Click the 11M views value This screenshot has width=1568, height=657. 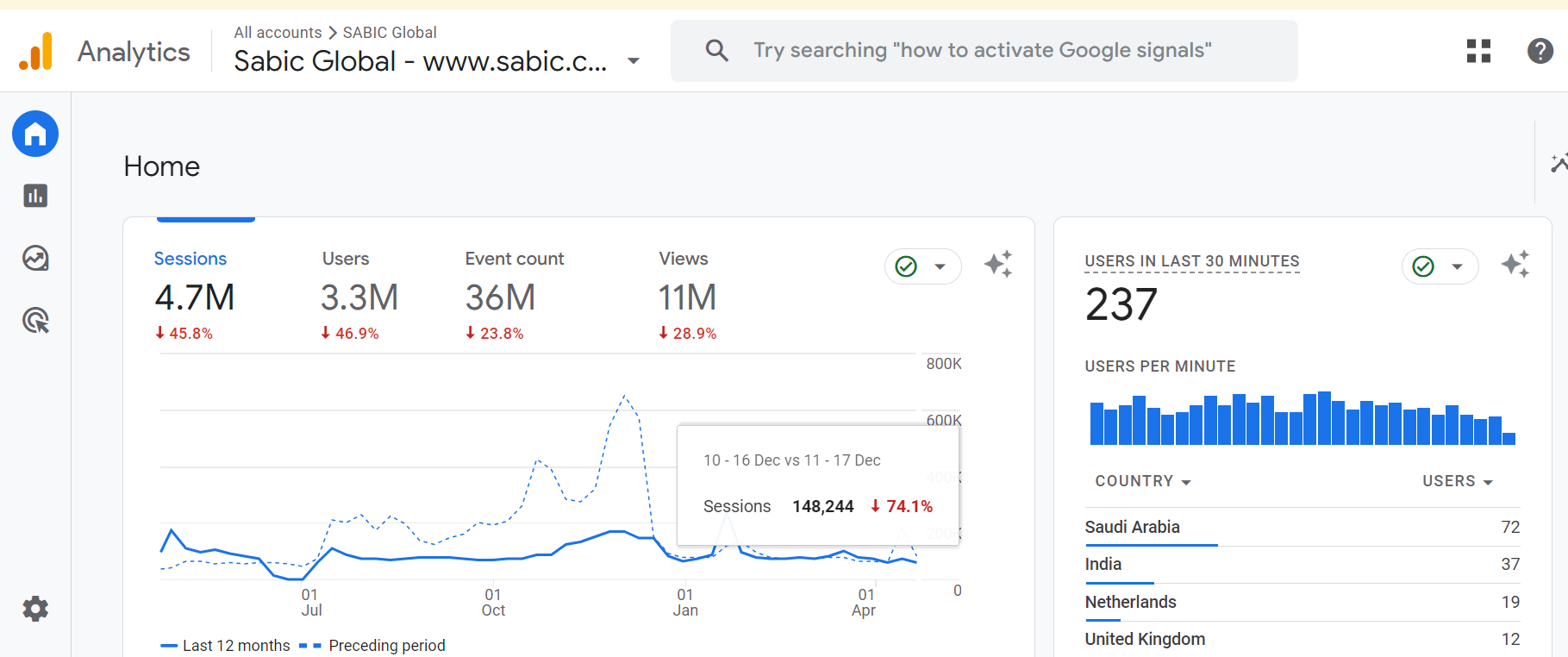(688, 297)
